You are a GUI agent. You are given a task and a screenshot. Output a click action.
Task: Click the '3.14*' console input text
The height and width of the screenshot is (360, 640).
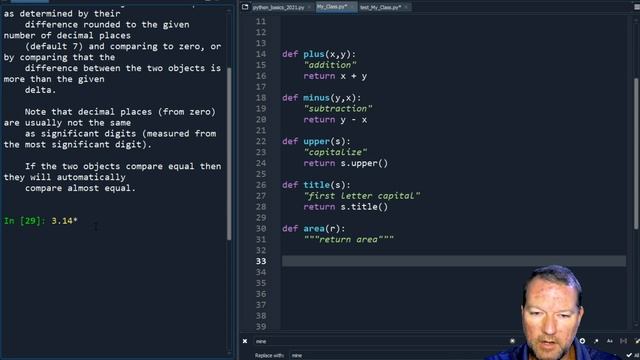pos(64,221)
